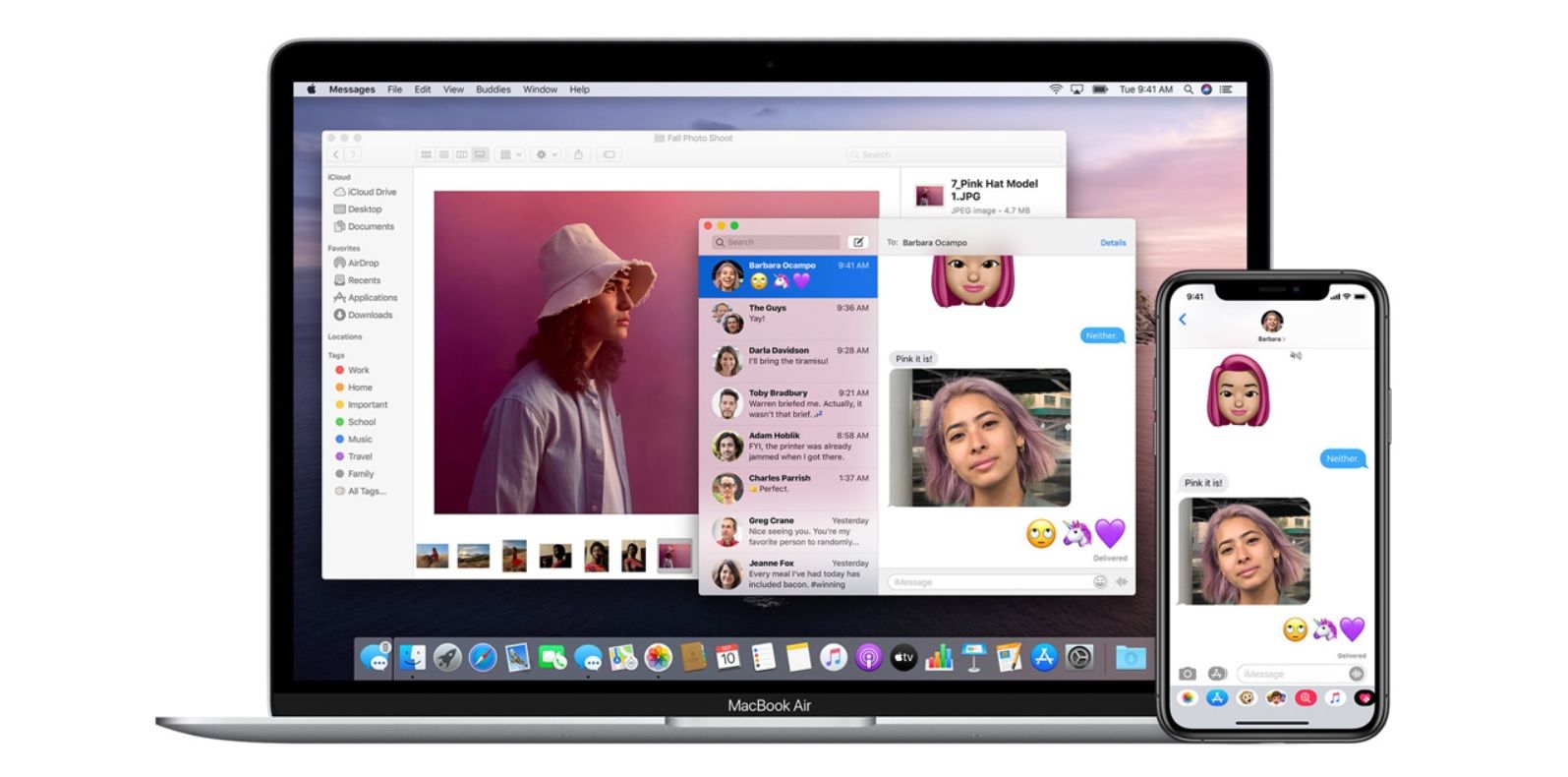Open Numbers from the Dock

(x=939, y=657)
